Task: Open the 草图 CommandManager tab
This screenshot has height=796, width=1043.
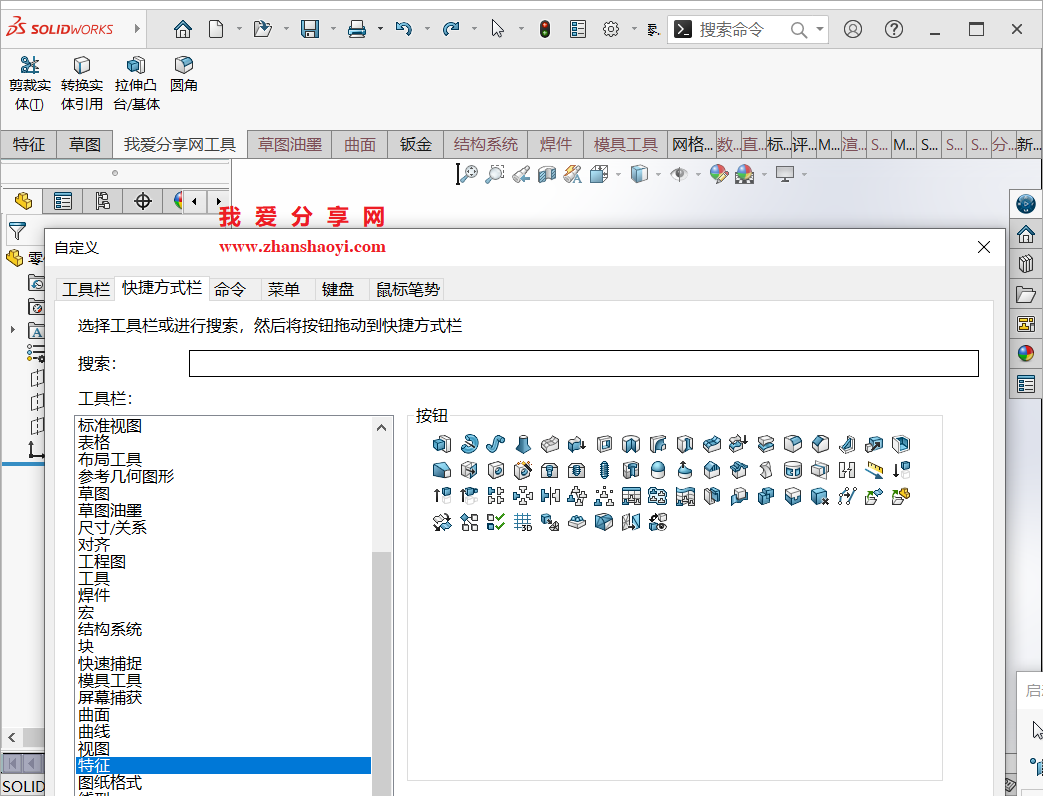Action: tap(84, 144)
